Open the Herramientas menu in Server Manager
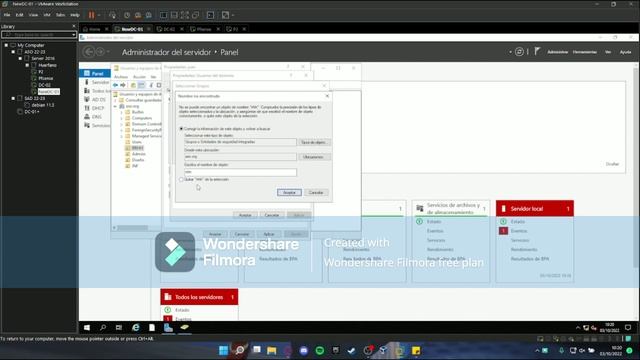The image size is (640, 360). pos(584,52)
